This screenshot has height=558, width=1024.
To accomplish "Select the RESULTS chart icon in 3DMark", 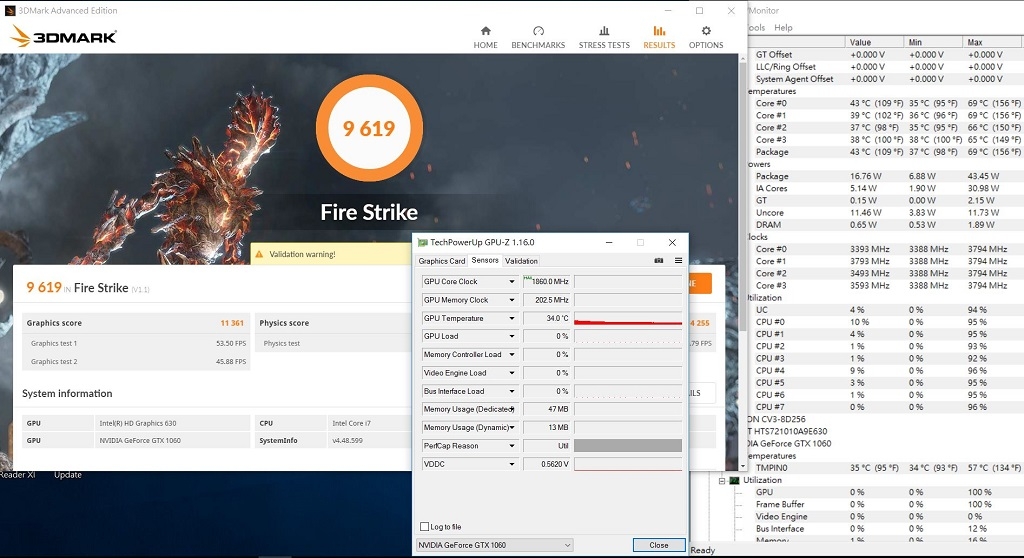I will 659,31.
